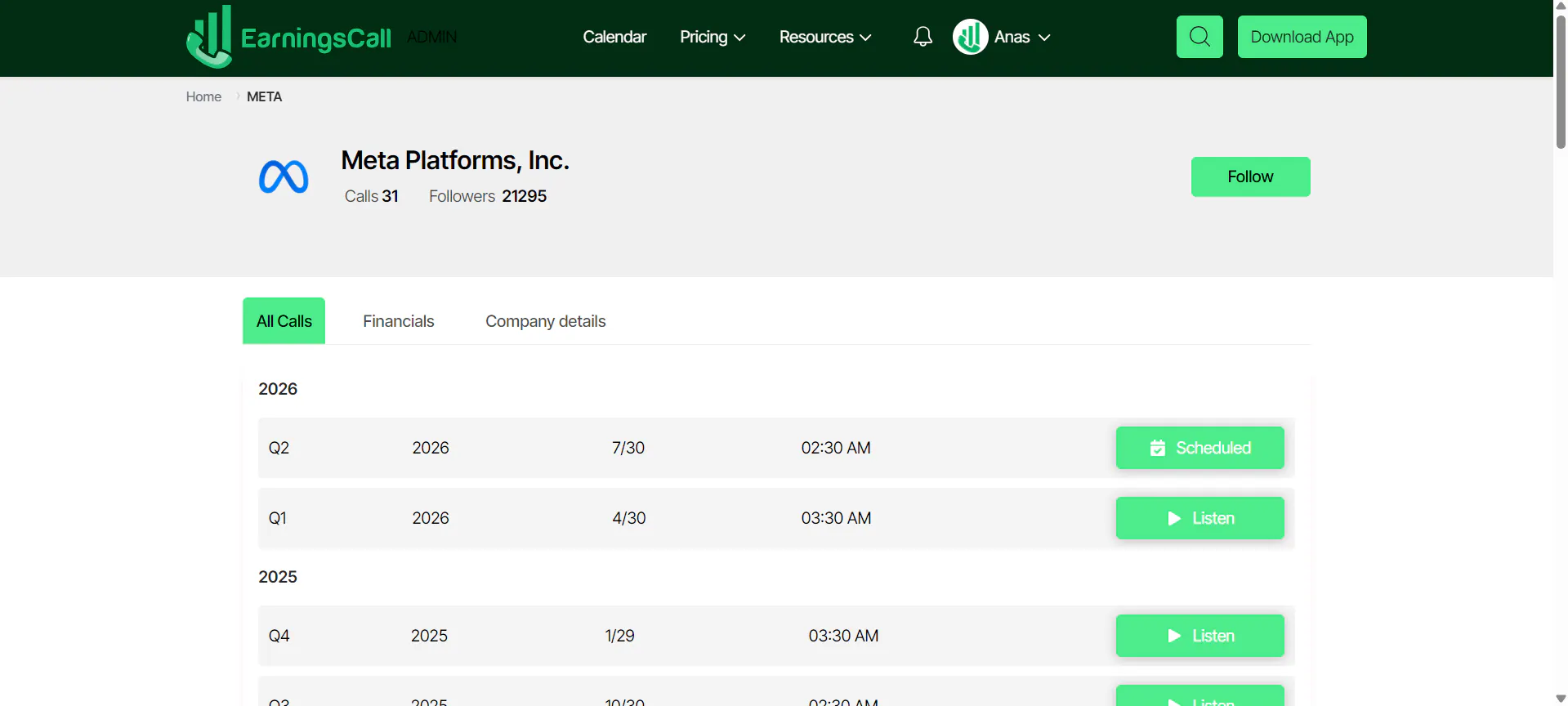Click the calendar icon on Scheduled
This screenshot has height=706, width=1568.
pos(1158,448)
